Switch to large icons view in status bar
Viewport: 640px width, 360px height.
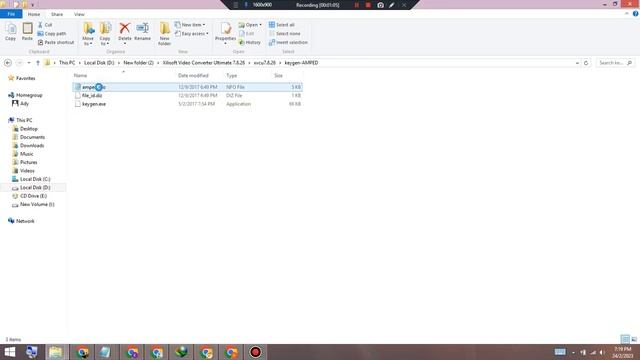pyautogui.click(x=634, y=339)
